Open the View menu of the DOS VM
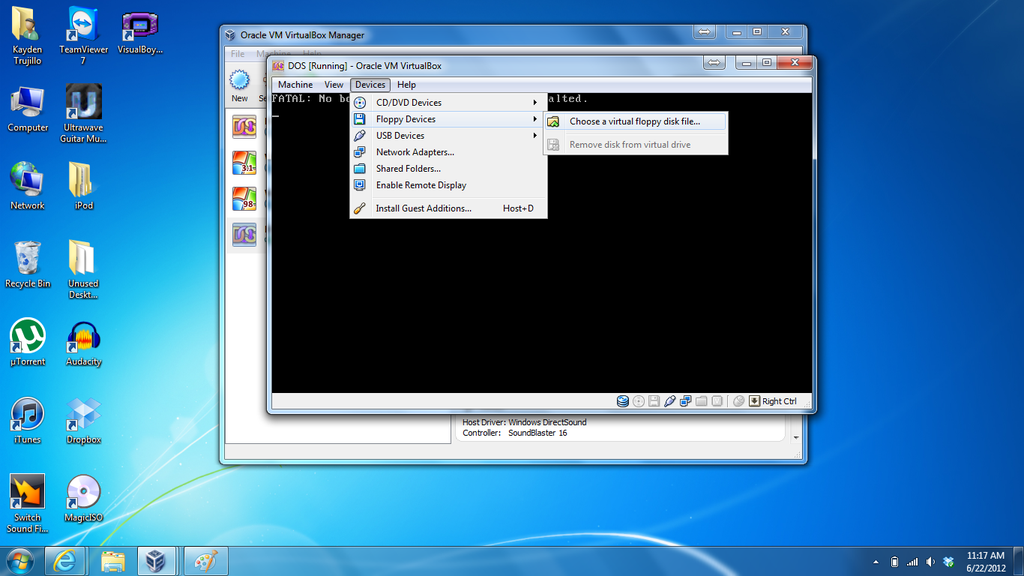 click(x=334, y=85)
